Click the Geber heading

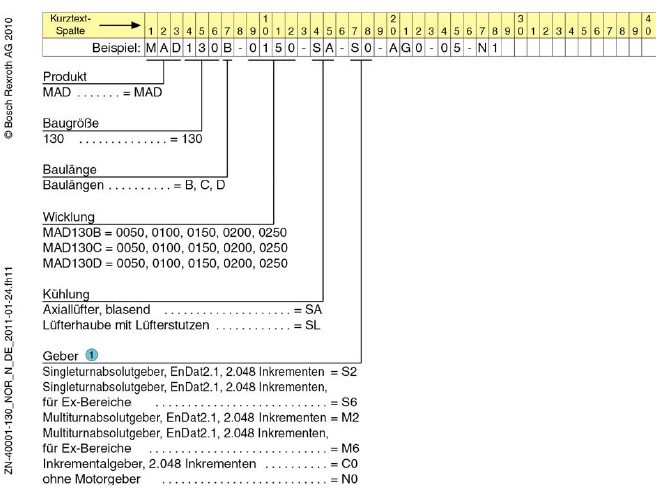63,356
